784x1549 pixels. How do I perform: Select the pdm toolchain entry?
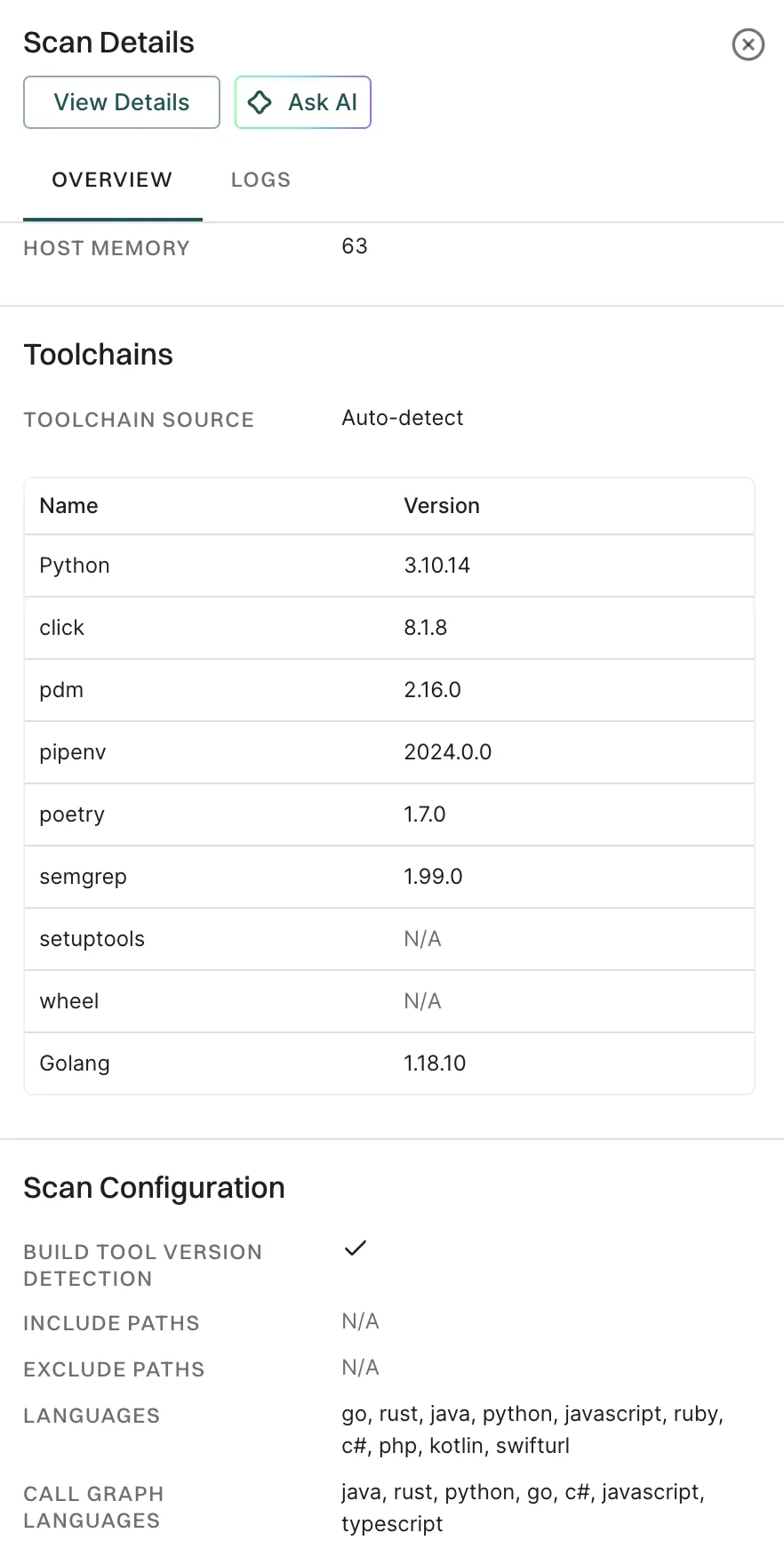click(388, 690)
